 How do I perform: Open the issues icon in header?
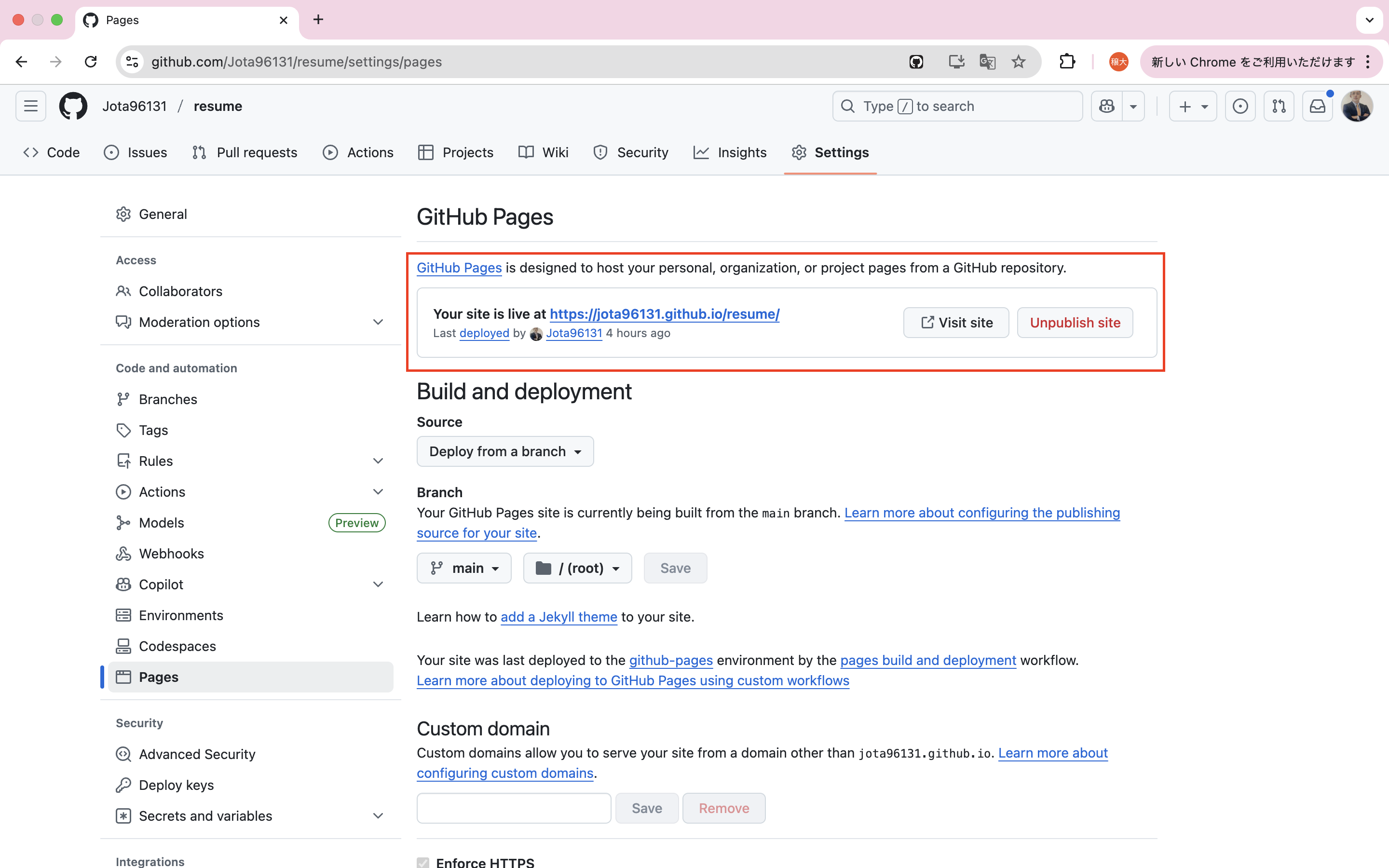click(1240, 106)
